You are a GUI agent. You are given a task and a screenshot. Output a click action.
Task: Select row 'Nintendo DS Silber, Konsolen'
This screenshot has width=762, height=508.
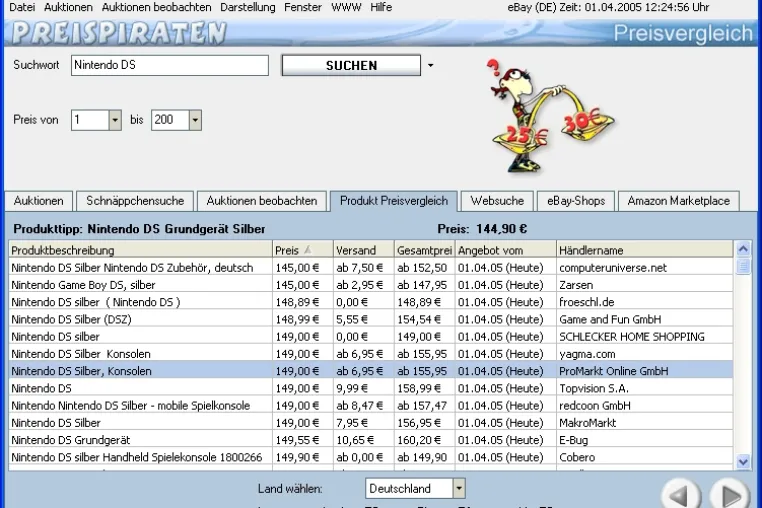click(371, 371)
